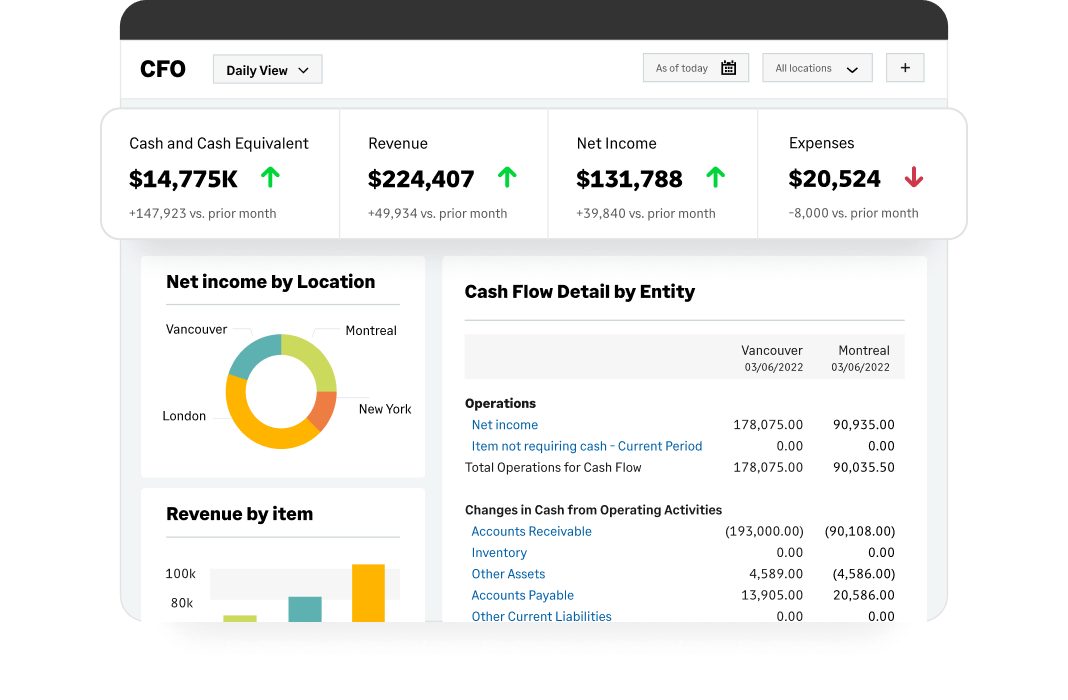The image size is (1068, 700).
Task: Click red down arrow on Expenses card
Action: pos(913,176)
